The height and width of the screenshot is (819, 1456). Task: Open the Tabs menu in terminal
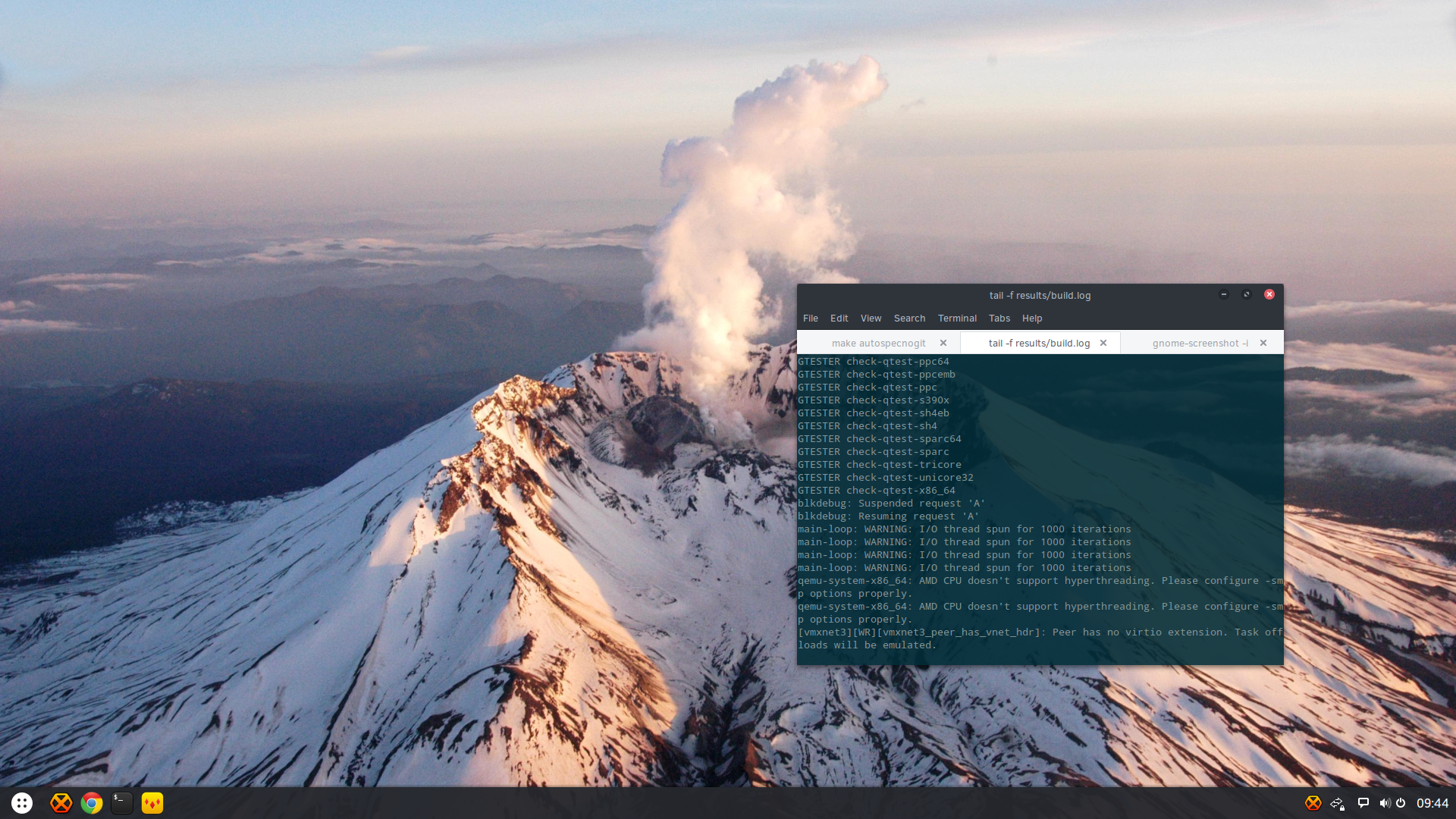pyautogui.click(x=999, y=318)
